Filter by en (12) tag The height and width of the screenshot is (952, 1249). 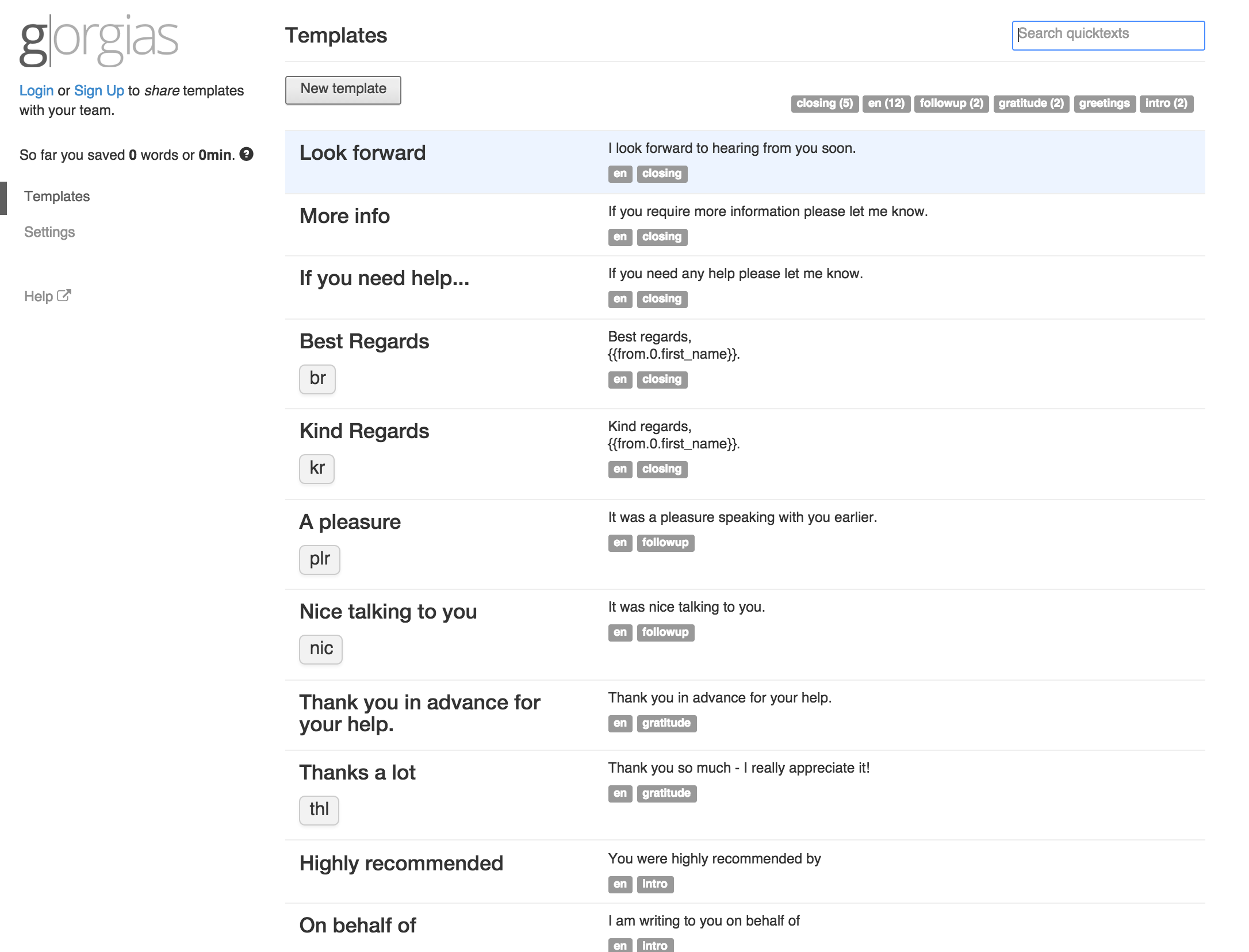click(886, 103)
